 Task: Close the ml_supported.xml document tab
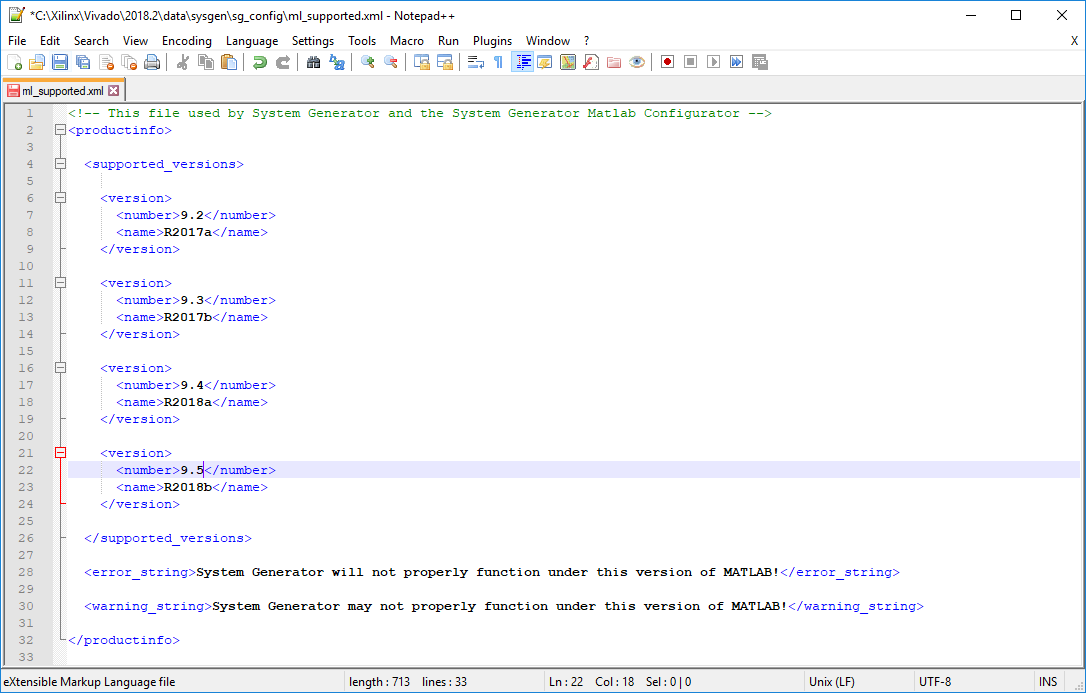click(112, 89)
